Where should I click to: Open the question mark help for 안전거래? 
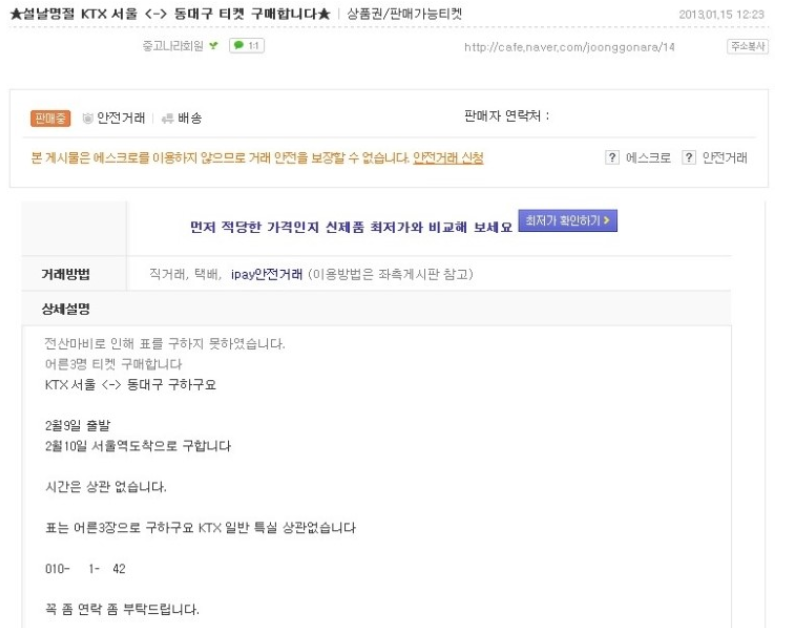[689, 158]
